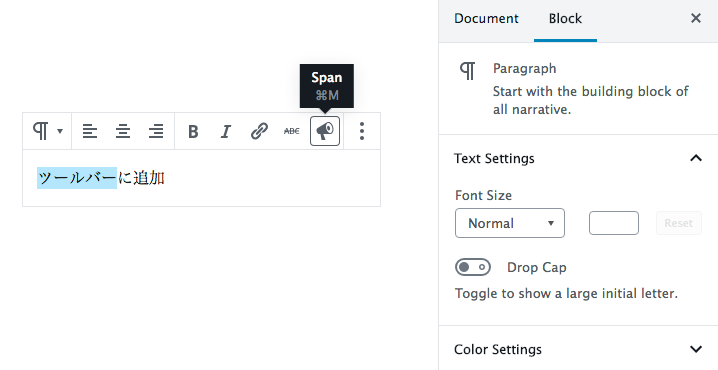Screen dimensions: 718x370
Task: Enable the Drop Cap toggle
Action: pyautogui.click(x=473, y=267)
